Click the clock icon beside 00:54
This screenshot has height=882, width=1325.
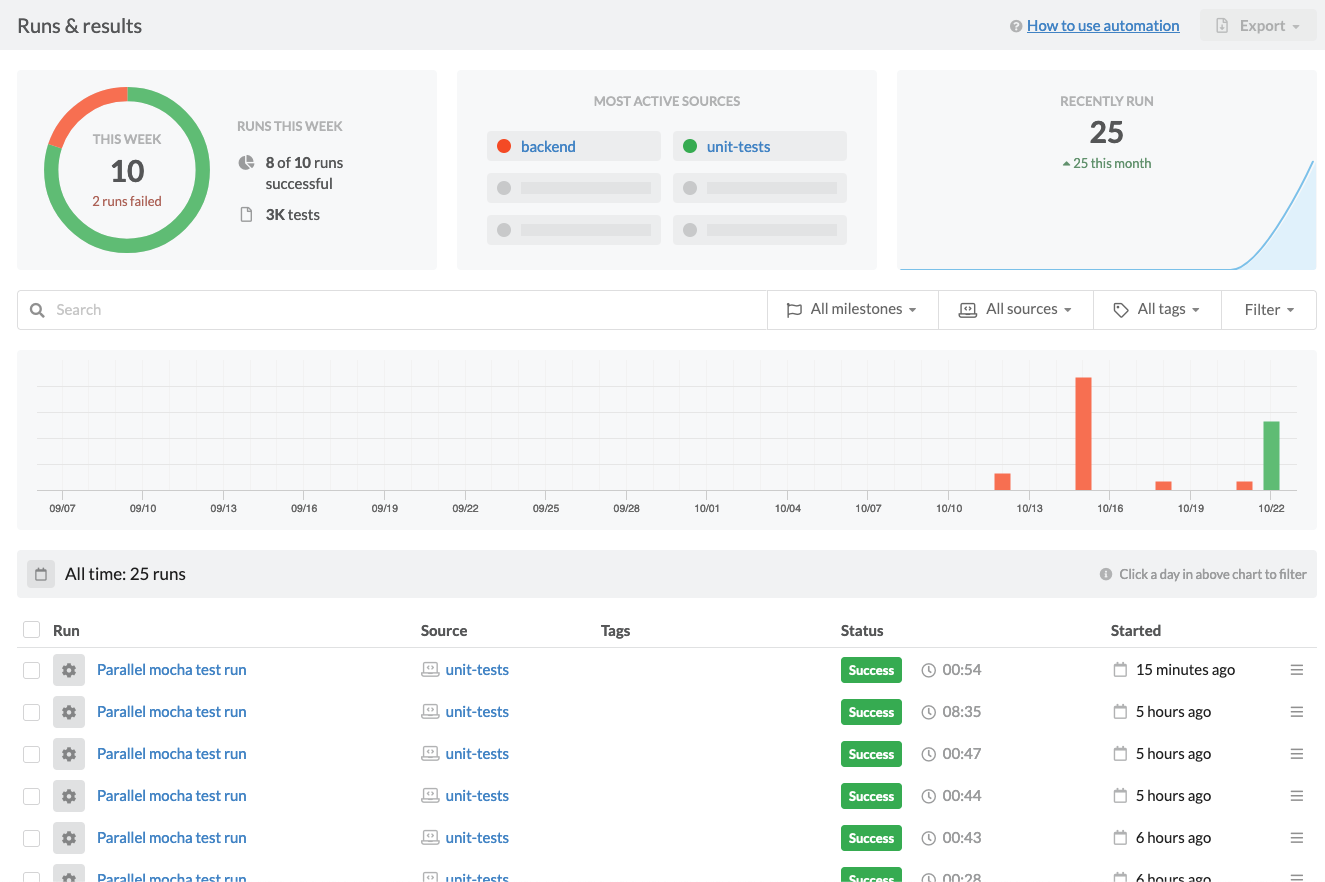coord(928,670)
